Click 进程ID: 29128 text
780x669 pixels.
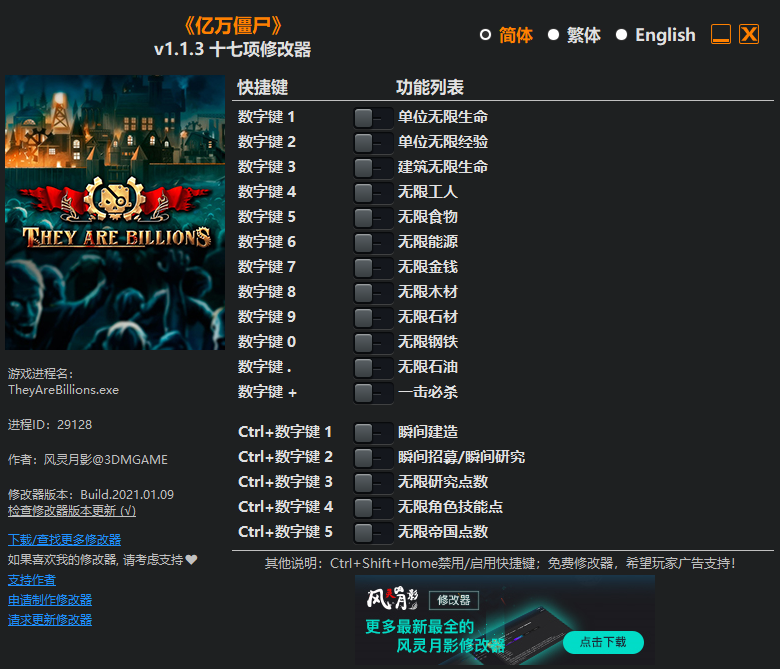click(50, 425)
